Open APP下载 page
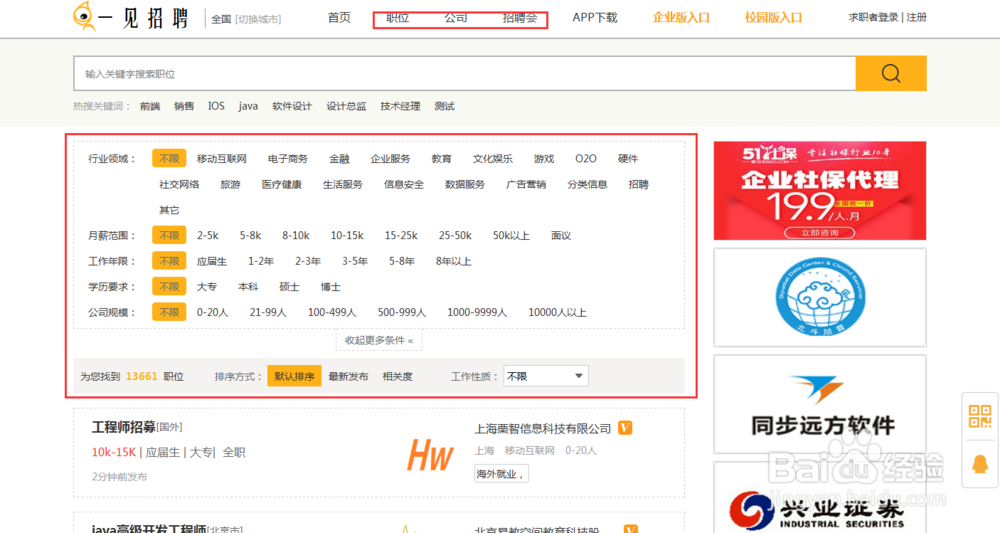The image size is (1000, 533). [x=594, y=18]
